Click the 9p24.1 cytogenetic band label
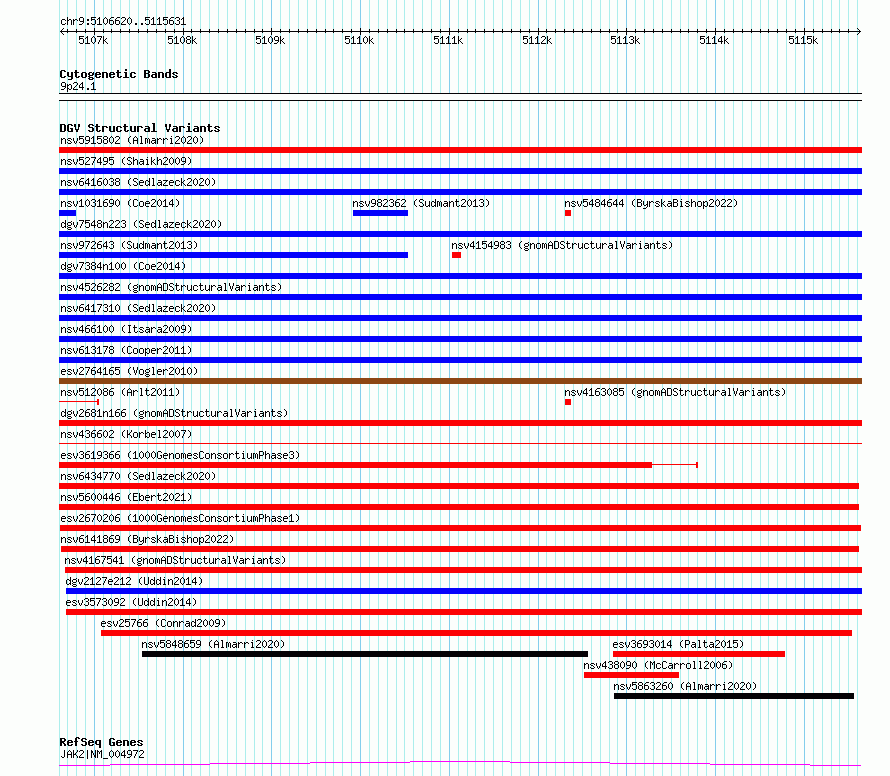Viewport: 890px width, 776px height. click(78, 86)
